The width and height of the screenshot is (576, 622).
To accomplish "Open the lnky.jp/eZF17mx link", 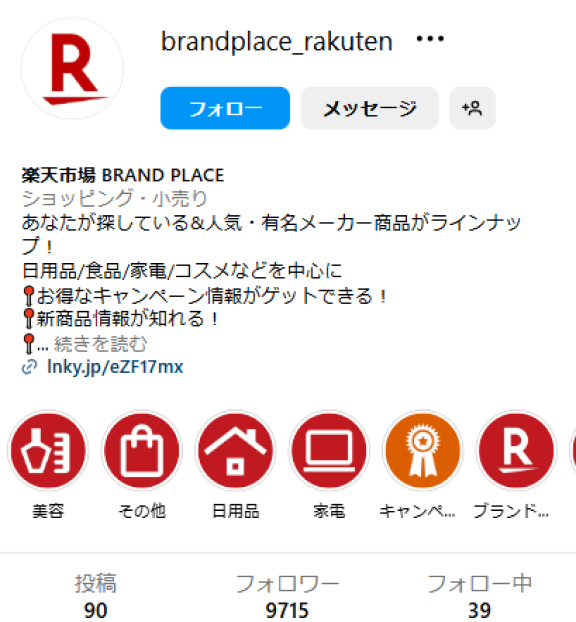I will 115,367.
